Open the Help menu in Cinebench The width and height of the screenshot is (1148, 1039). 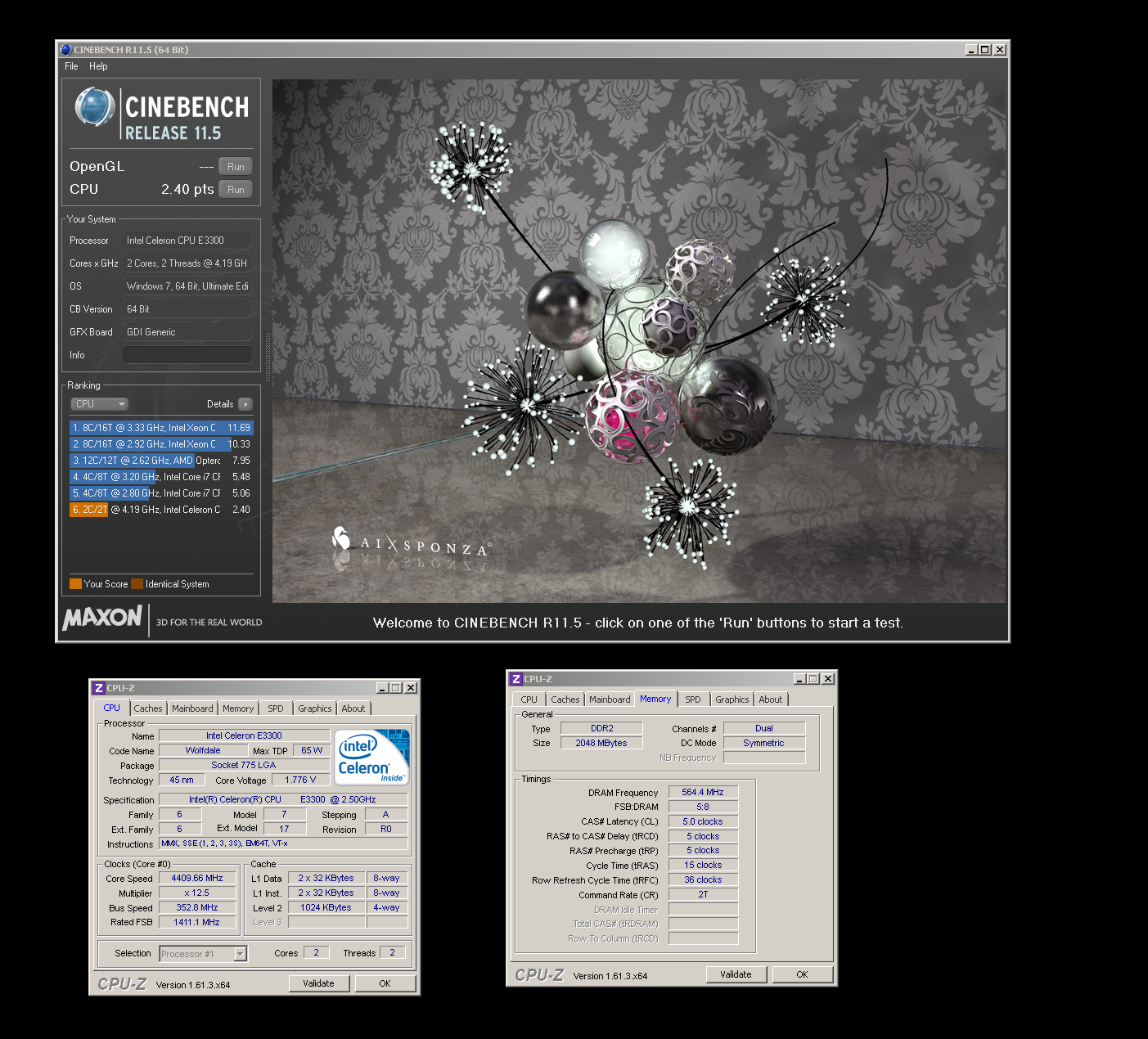pyautogui.click(x=98, y=66)
